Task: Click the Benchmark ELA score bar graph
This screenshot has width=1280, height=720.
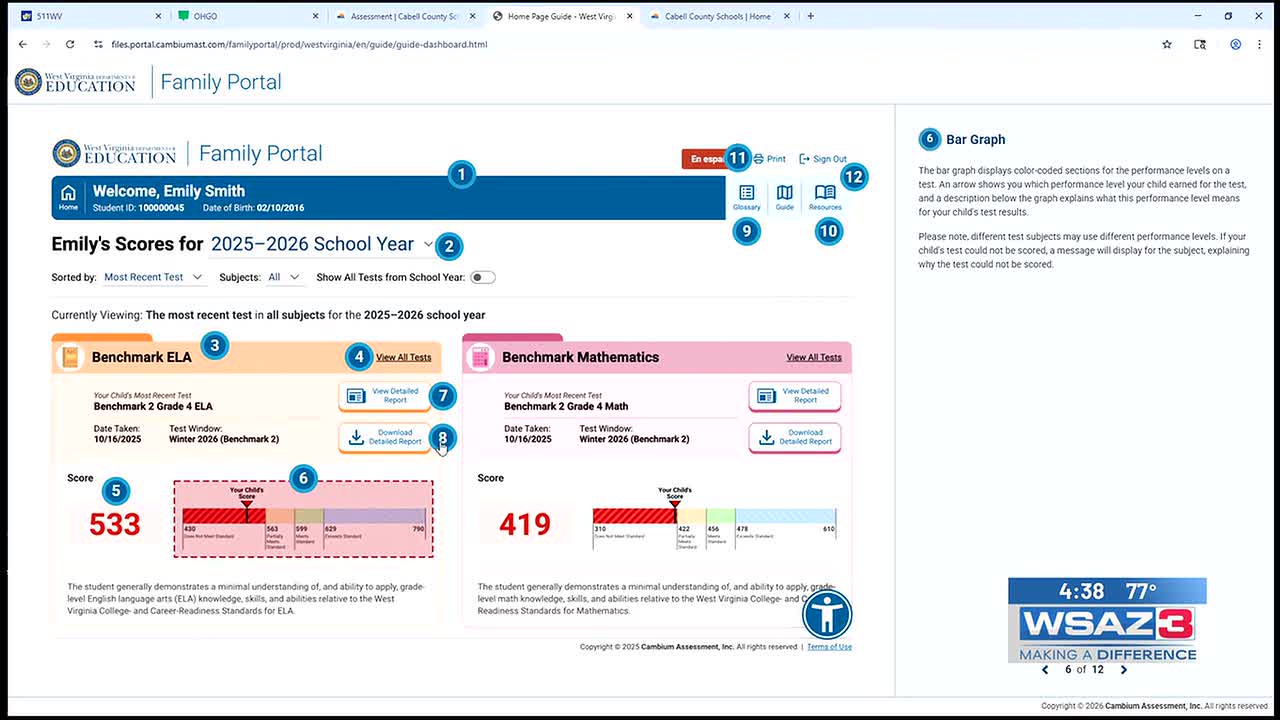Action: click(x=303, y=518)
